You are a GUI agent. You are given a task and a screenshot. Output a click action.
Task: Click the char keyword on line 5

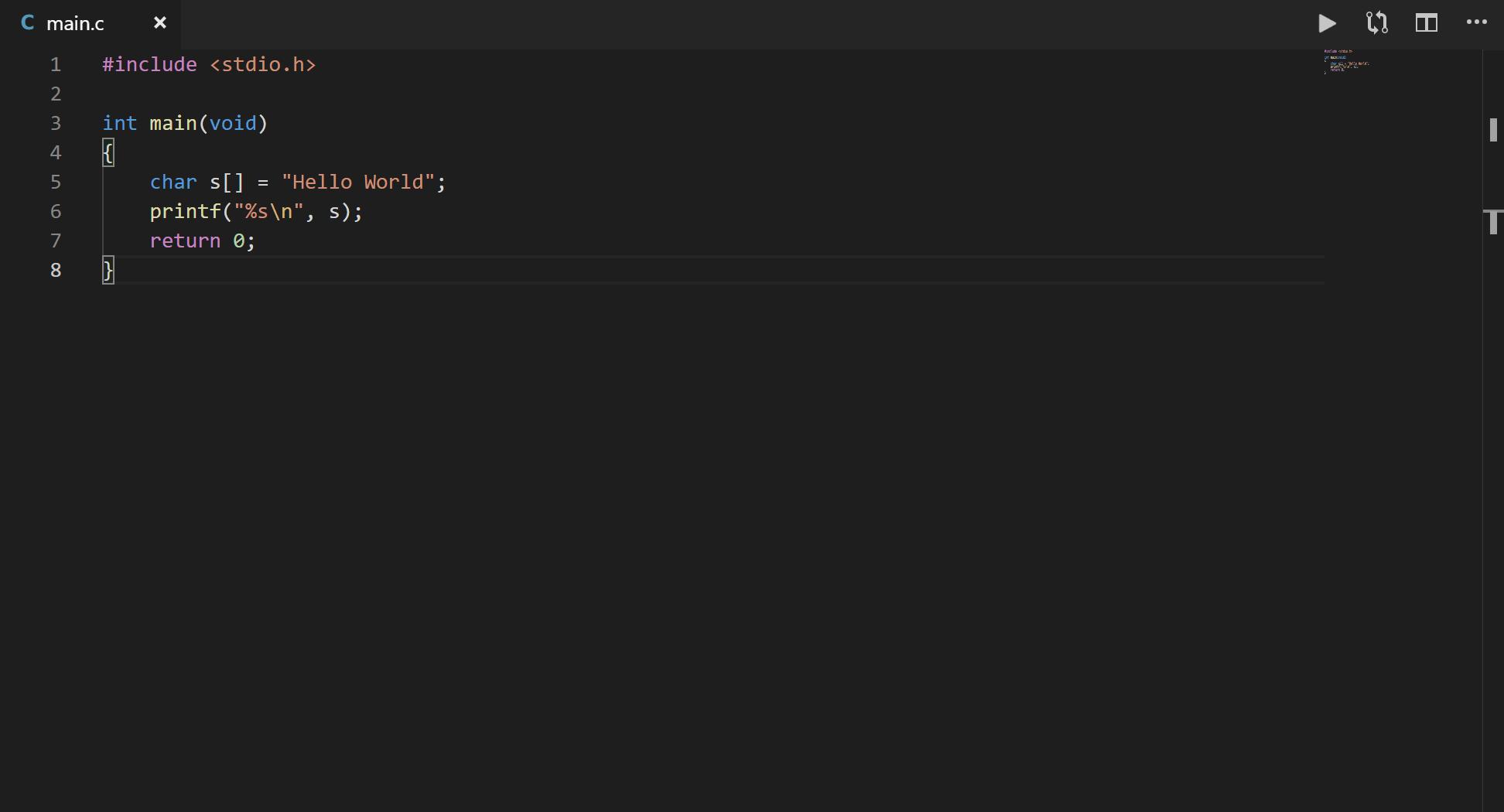coord(173,182)
